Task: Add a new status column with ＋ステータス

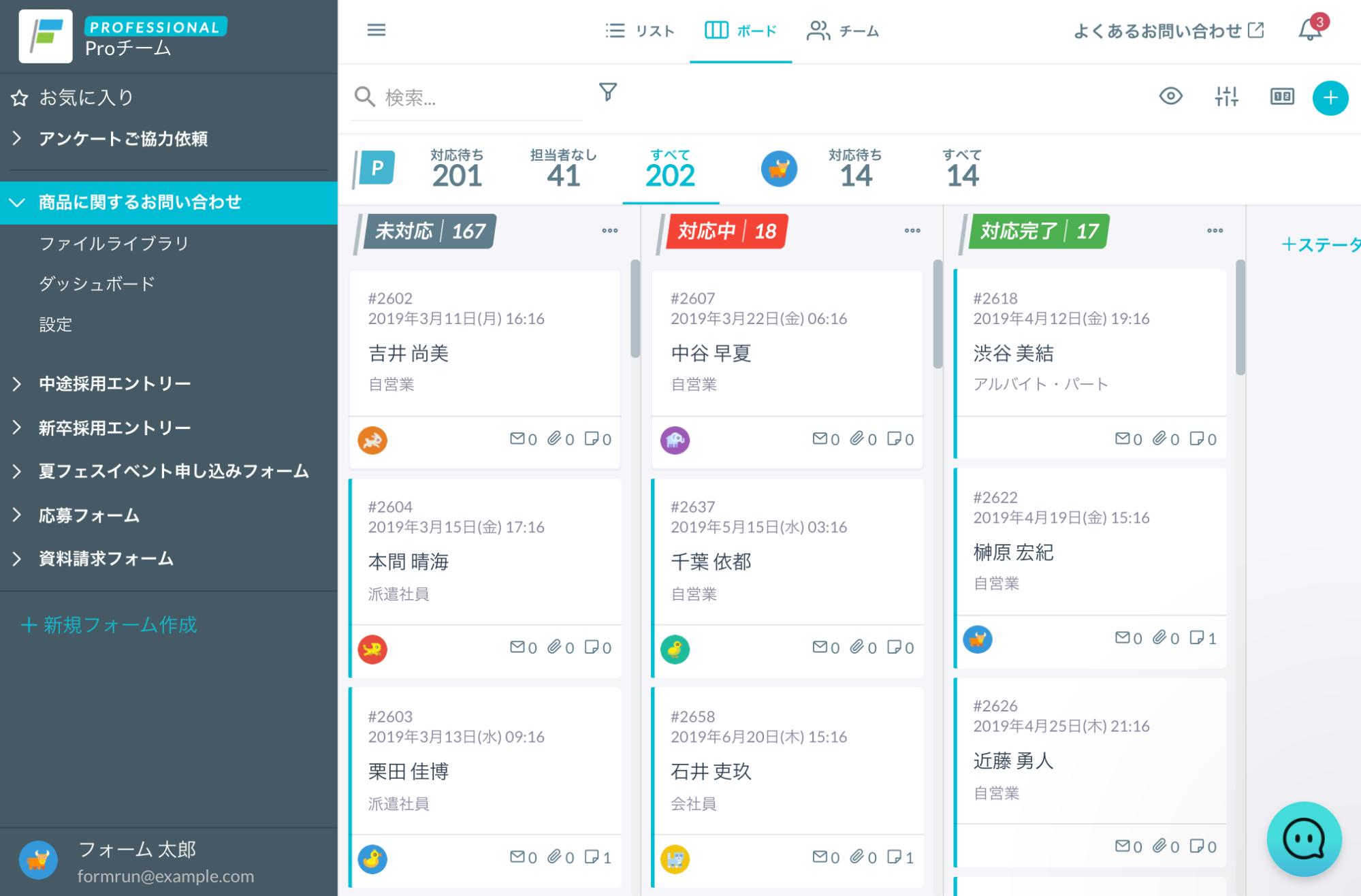Action: tap(1320, 244)
